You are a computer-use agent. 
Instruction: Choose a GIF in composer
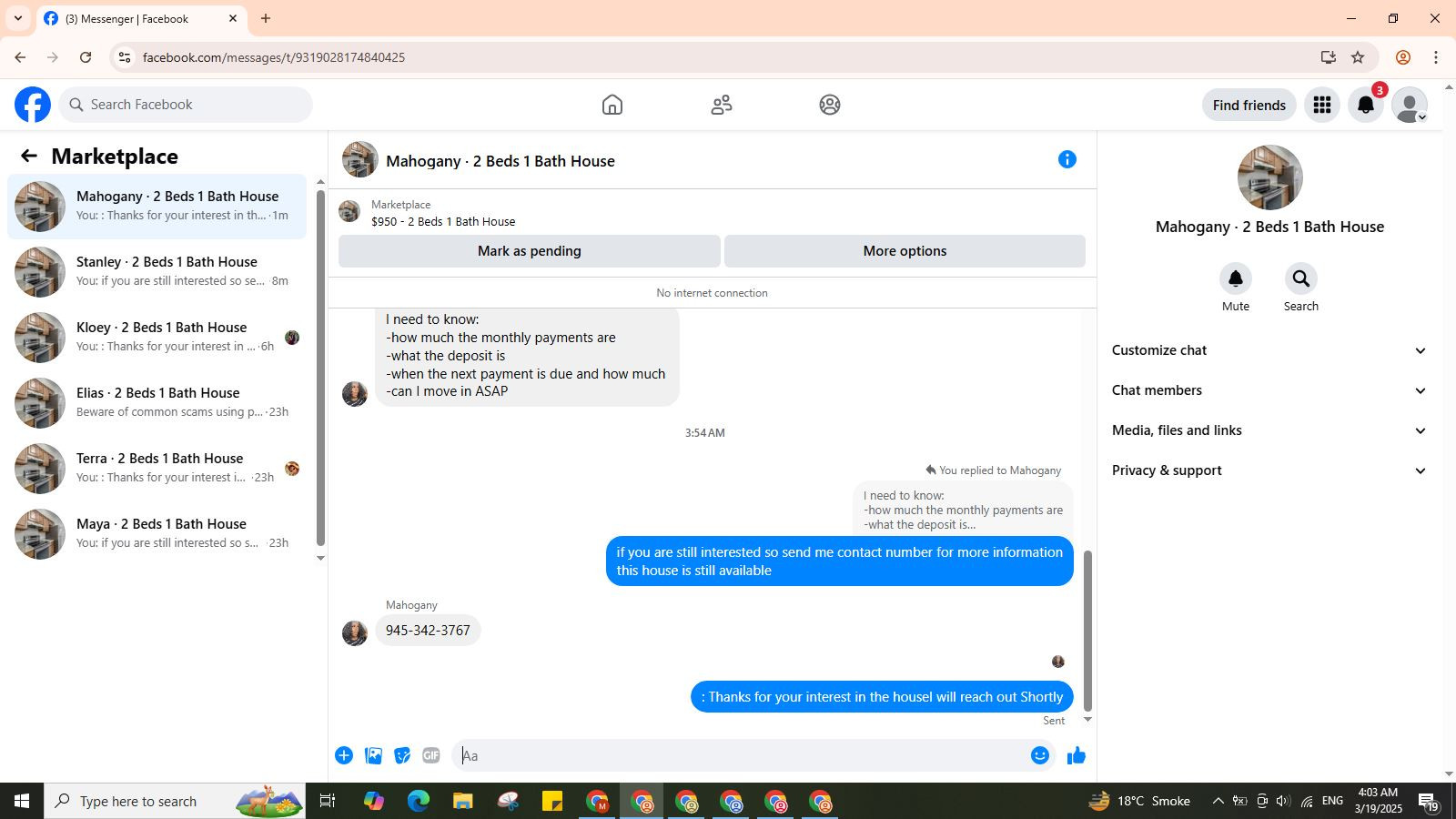coord(431,755)
